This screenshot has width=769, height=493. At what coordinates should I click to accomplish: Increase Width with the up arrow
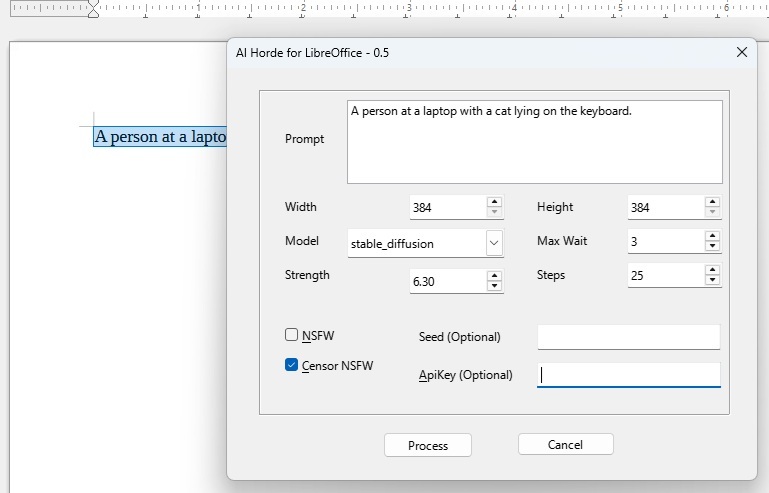(494, 202)
